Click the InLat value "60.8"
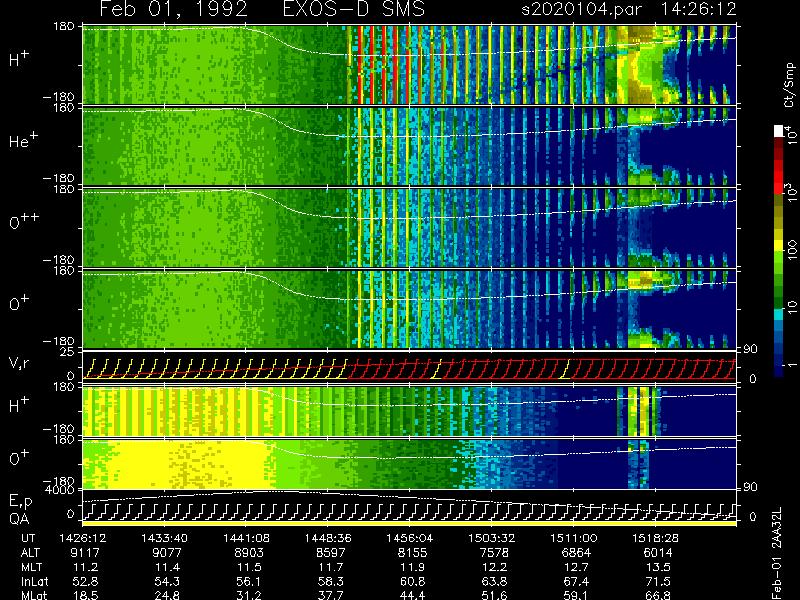 [x=412, y=581]
